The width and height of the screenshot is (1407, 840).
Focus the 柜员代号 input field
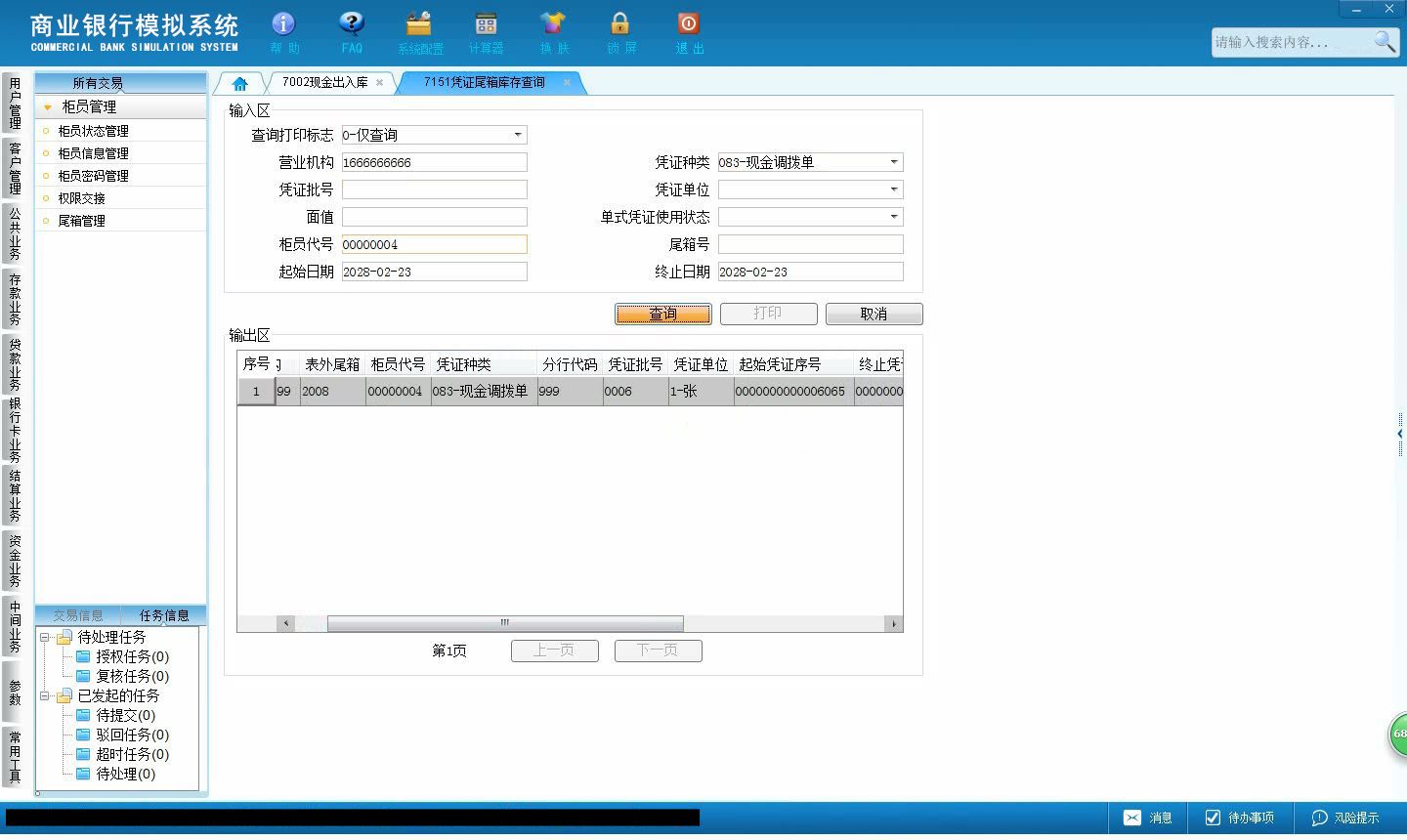point(435,244)
